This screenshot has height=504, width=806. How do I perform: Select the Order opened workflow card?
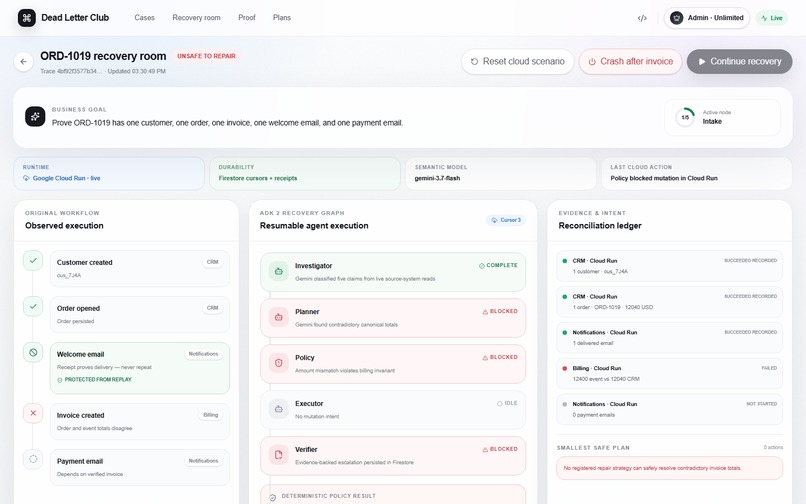pyautogui.click(x=139, y=314)
